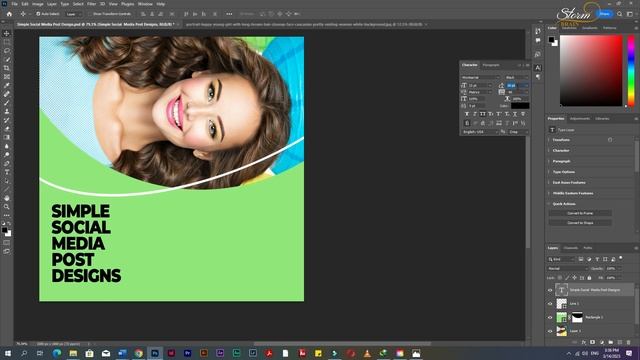This screenshot has width=640, height=360.
Task: Open the search icon near Share
Action: coord(620,14)
